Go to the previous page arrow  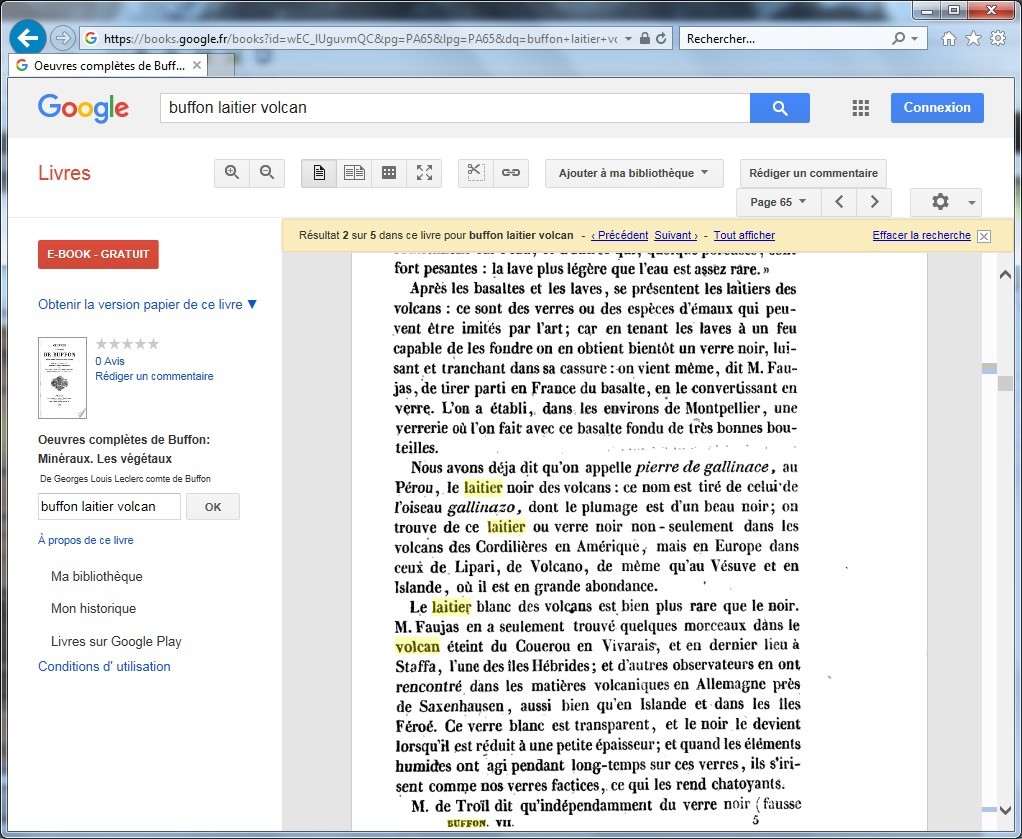click(x=840, y=202)
